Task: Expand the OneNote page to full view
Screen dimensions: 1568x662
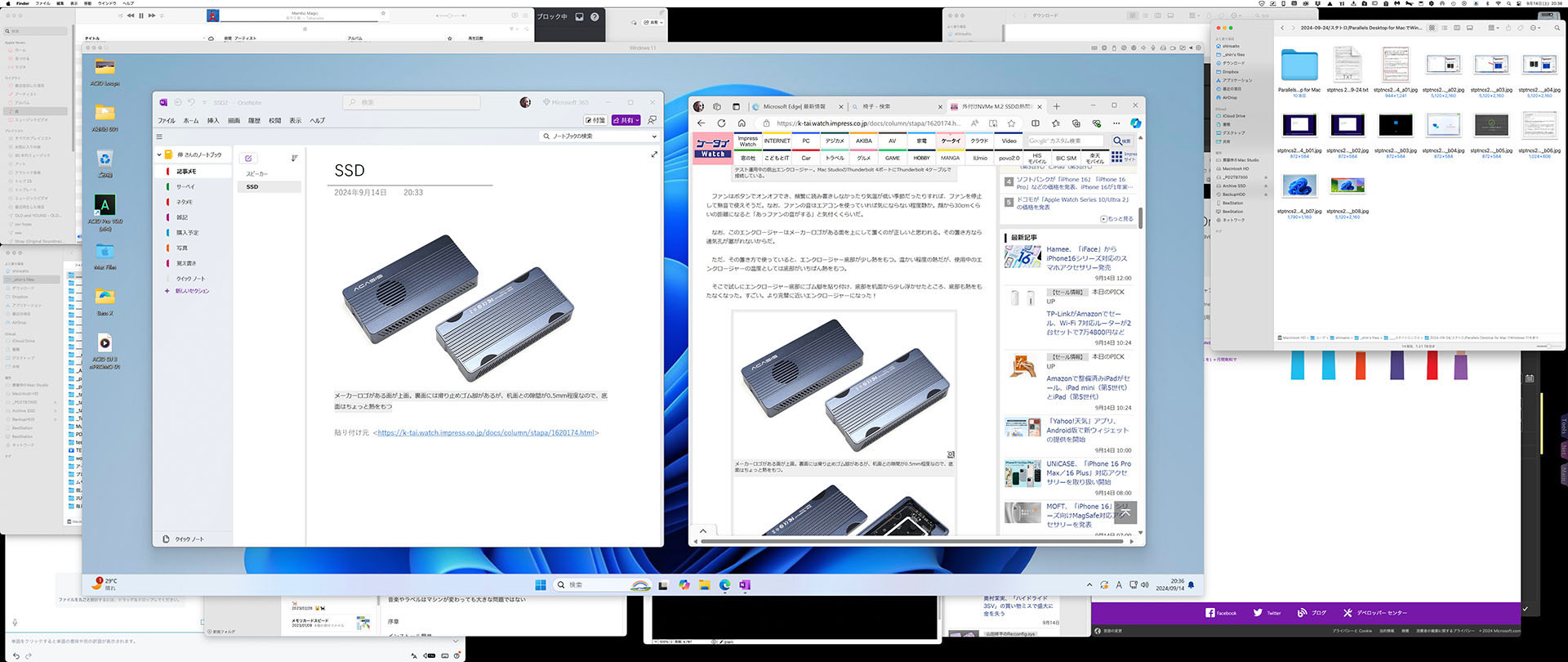Action: [654, 154]
